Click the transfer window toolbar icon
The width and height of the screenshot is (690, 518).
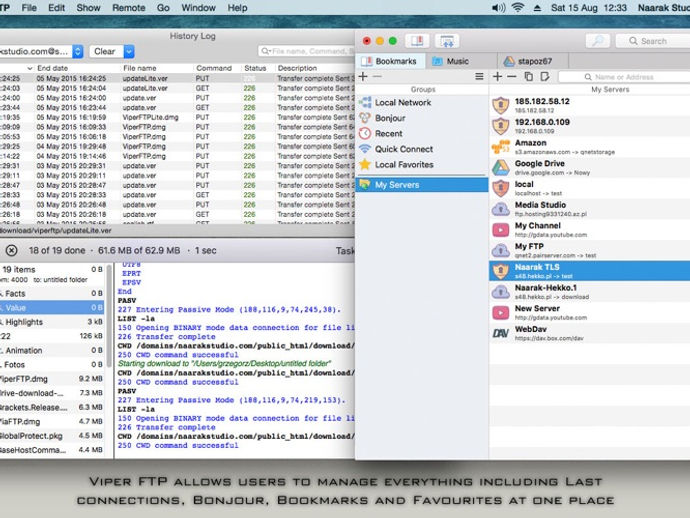[447, 41]
